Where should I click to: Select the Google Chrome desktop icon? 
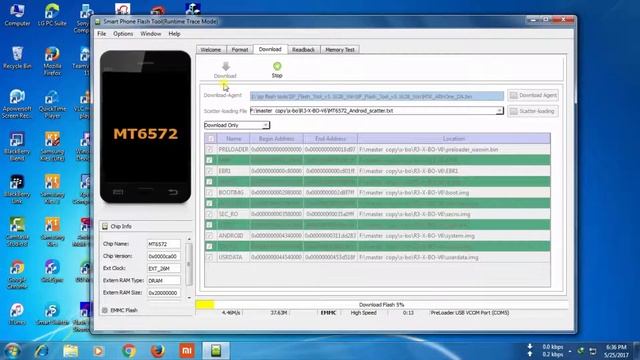pos(17,276)
